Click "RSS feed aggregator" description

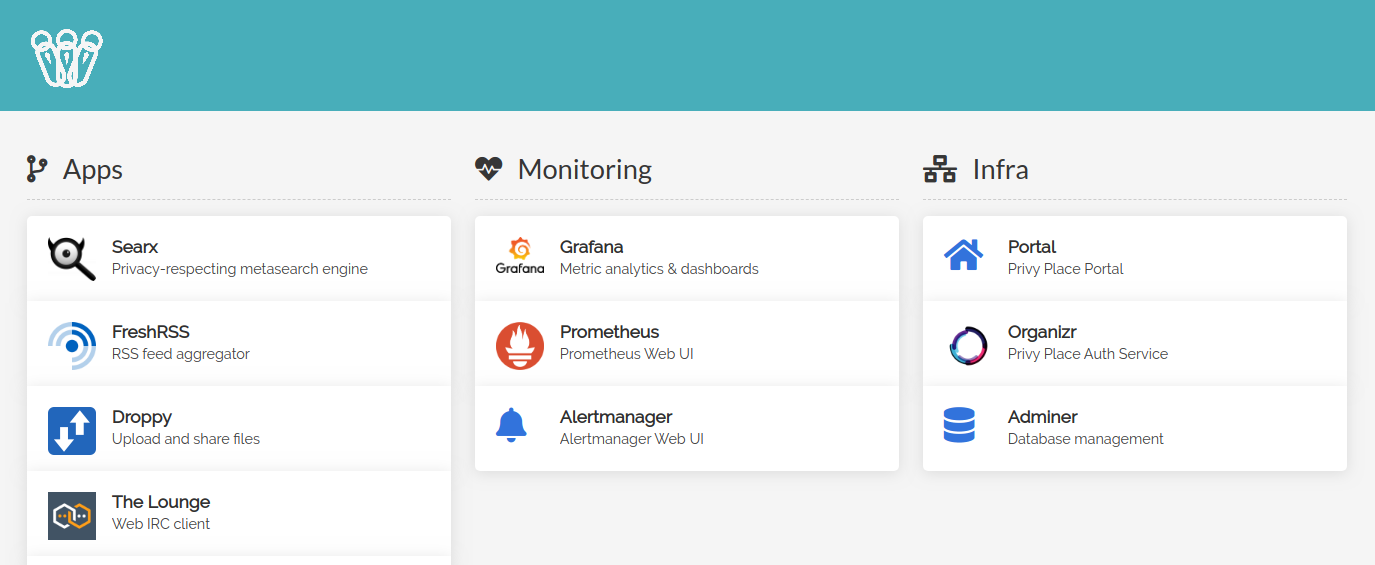(x=181, y=354)
